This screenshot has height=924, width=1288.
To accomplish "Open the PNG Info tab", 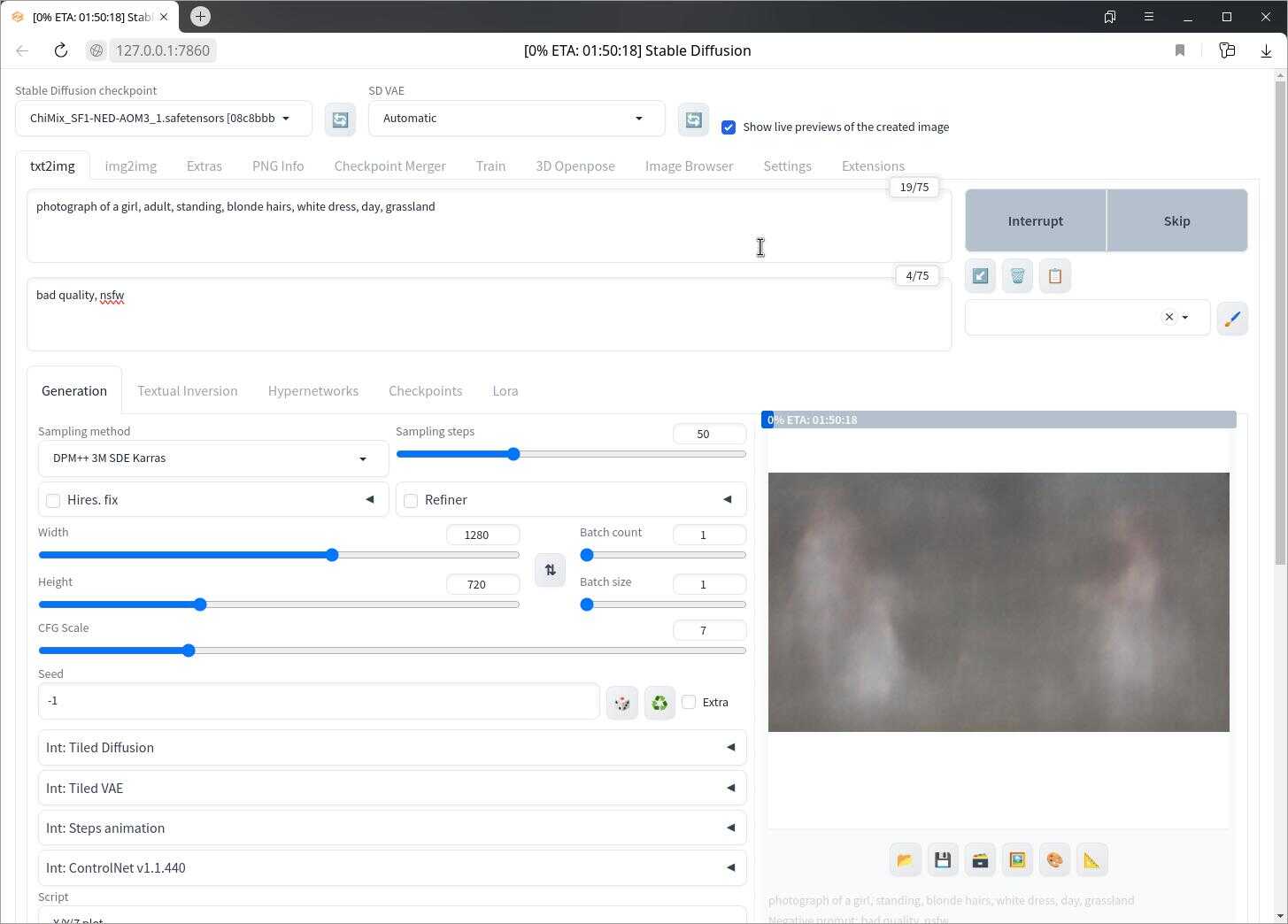I will pyautogui.click(x=278, y=166).
